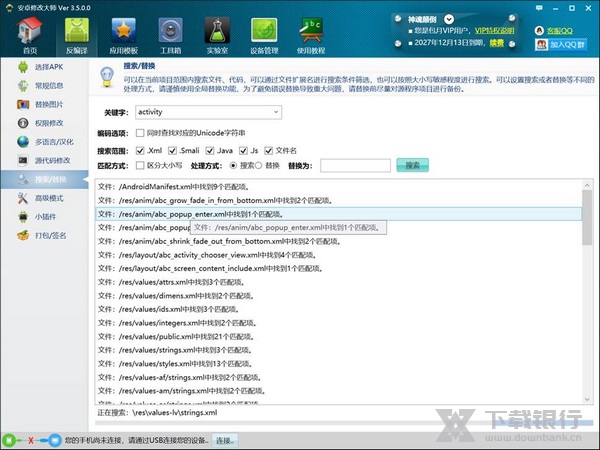This screenshot has width=600, height=450.
Task: Open the 工具箱 toolbox icon
Action: point(170,36)
